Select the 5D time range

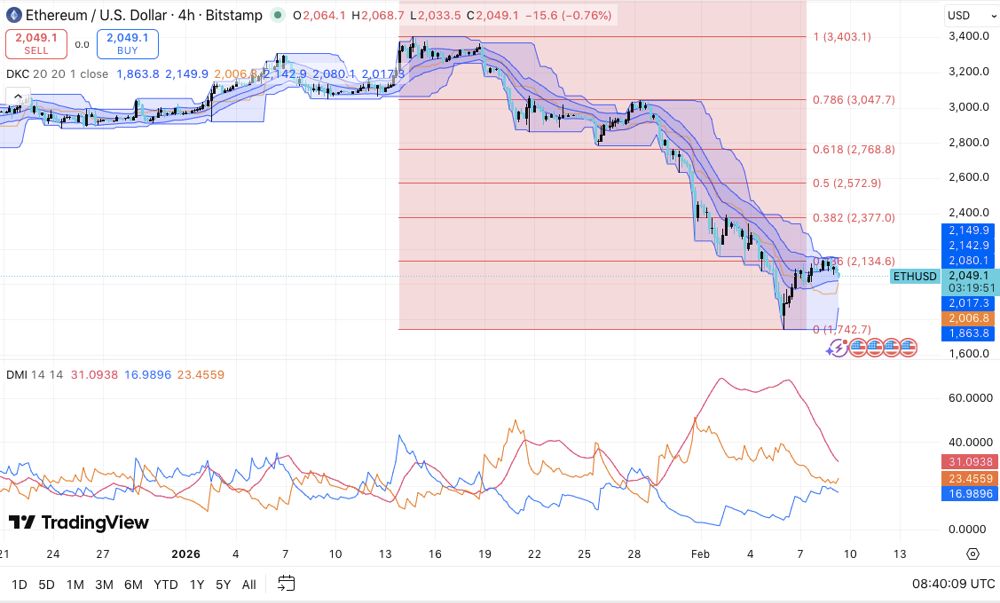point(47,584)
